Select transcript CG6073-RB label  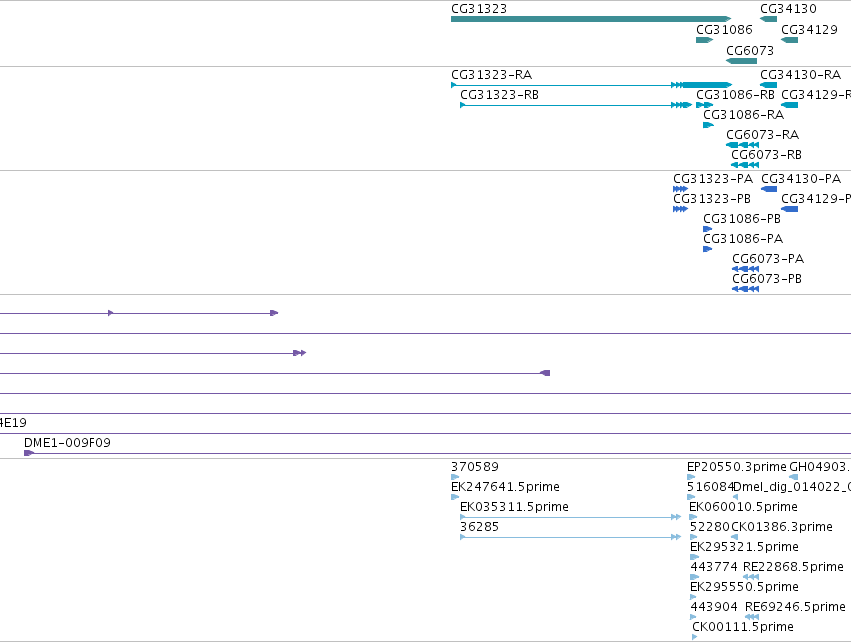point(766,155)
